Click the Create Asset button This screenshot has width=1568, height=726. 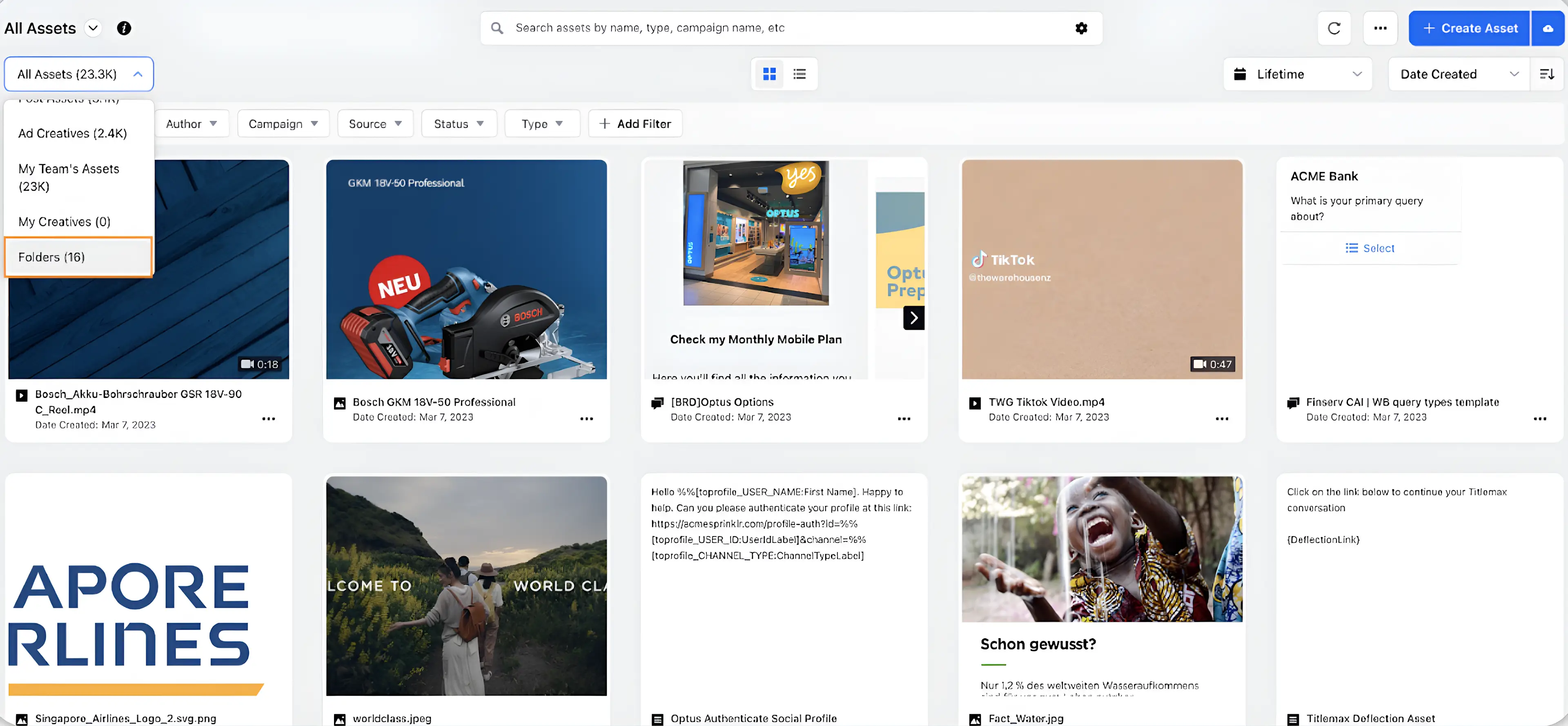click(1470, 28)
